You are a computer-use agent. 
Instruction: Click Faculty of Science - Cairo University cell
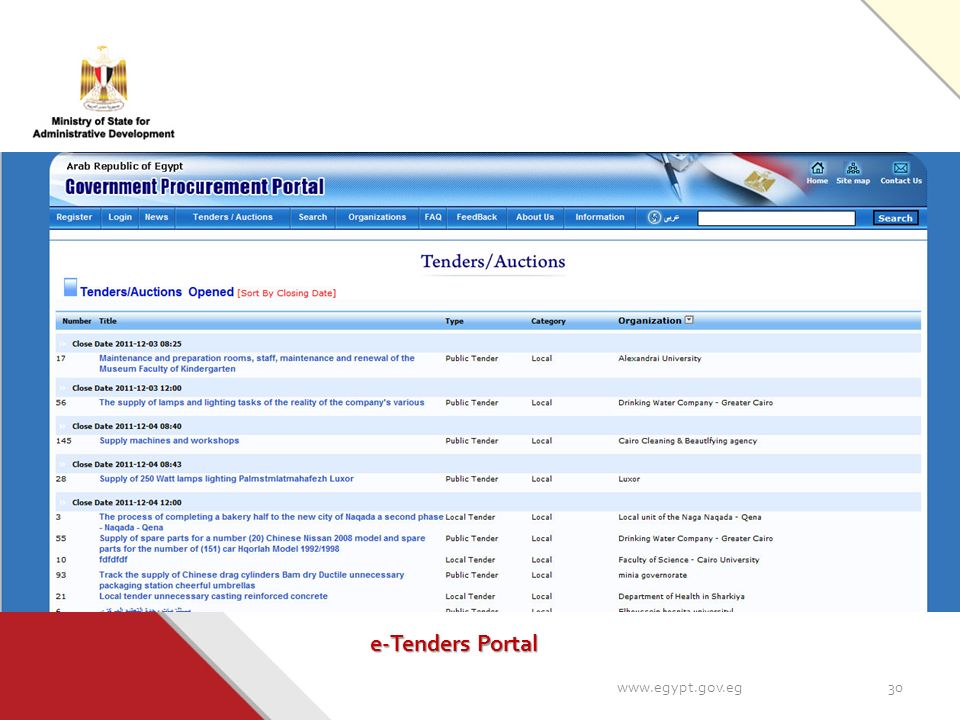[x=689, y=560]
